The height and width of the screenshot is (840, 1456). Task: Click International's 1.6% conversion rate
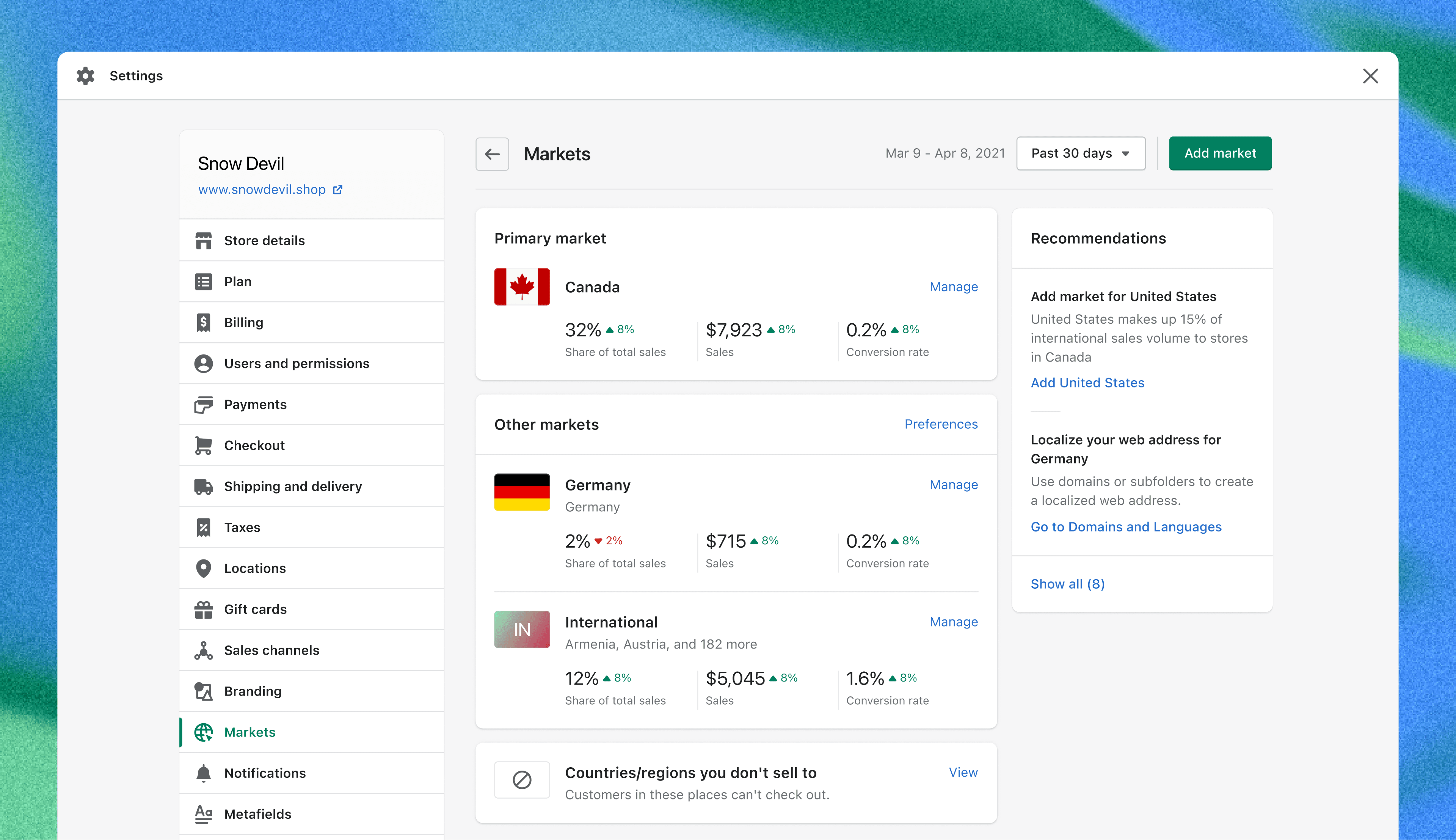tap(865, 679)
